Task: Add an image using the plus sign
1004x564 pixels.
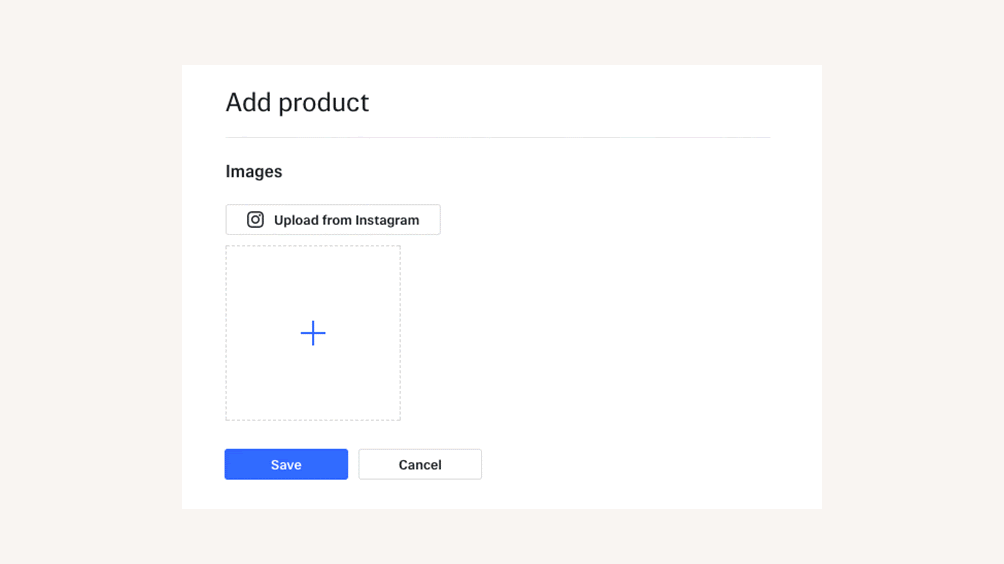Action: [x=313, y=333]
